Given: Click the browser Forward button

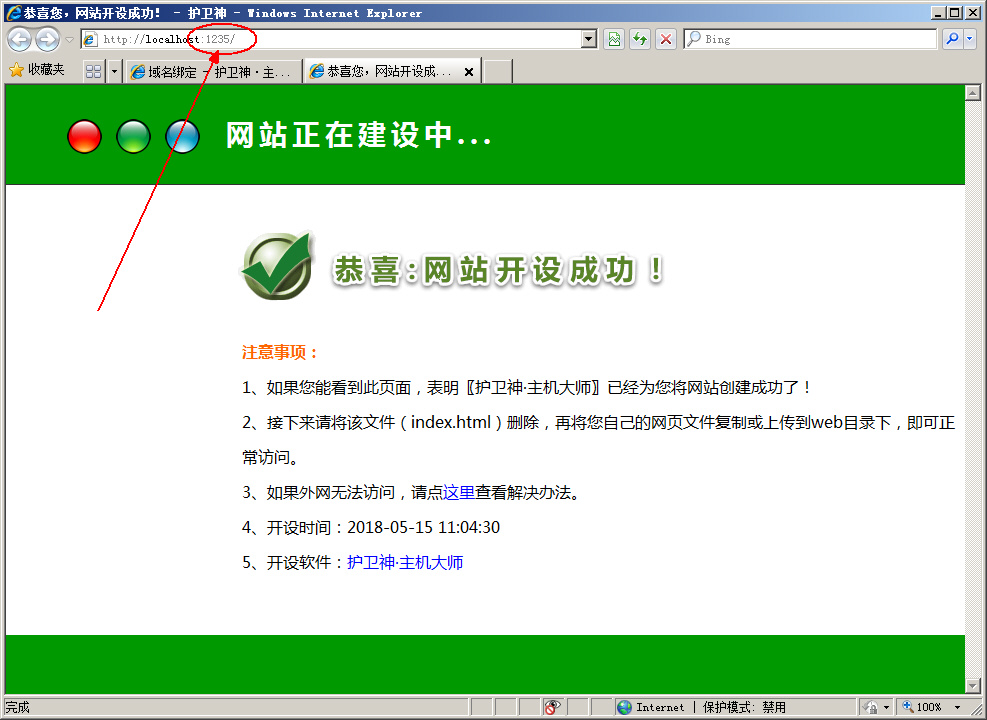Looking at the screenshot, I should [x=47, y=39].
